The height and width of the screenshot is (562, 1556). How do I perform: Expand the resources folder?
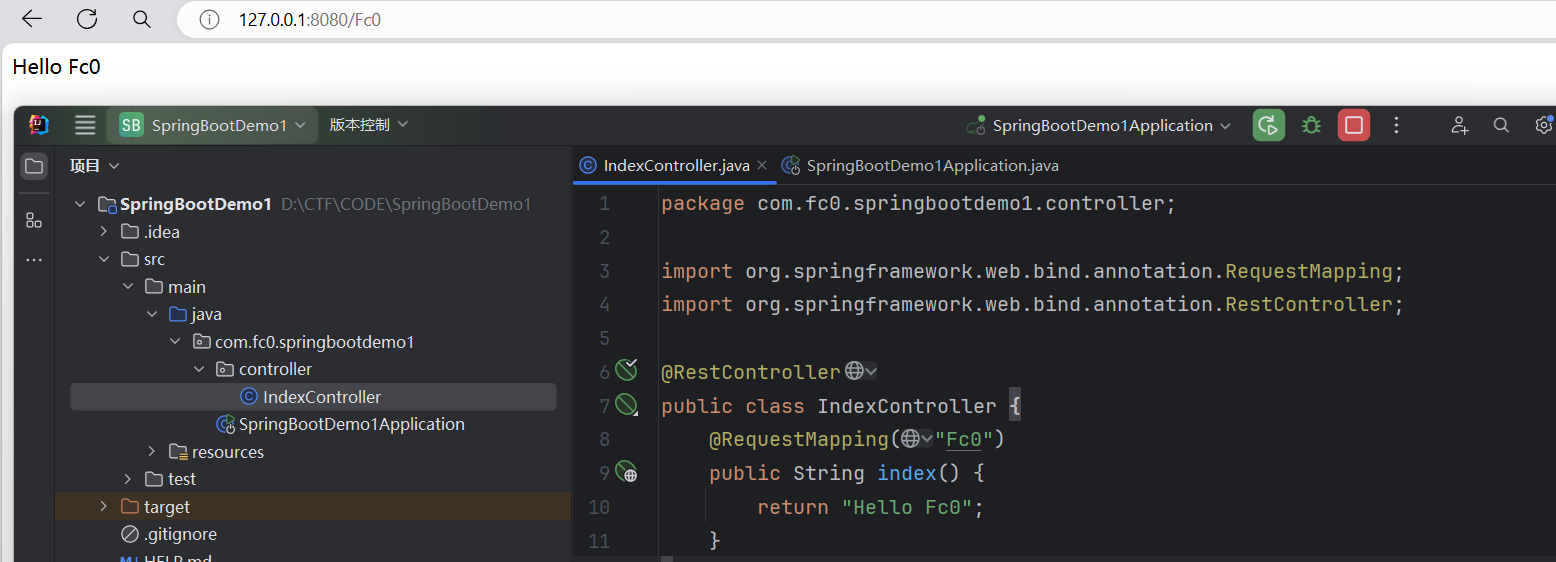coord(152,452)
